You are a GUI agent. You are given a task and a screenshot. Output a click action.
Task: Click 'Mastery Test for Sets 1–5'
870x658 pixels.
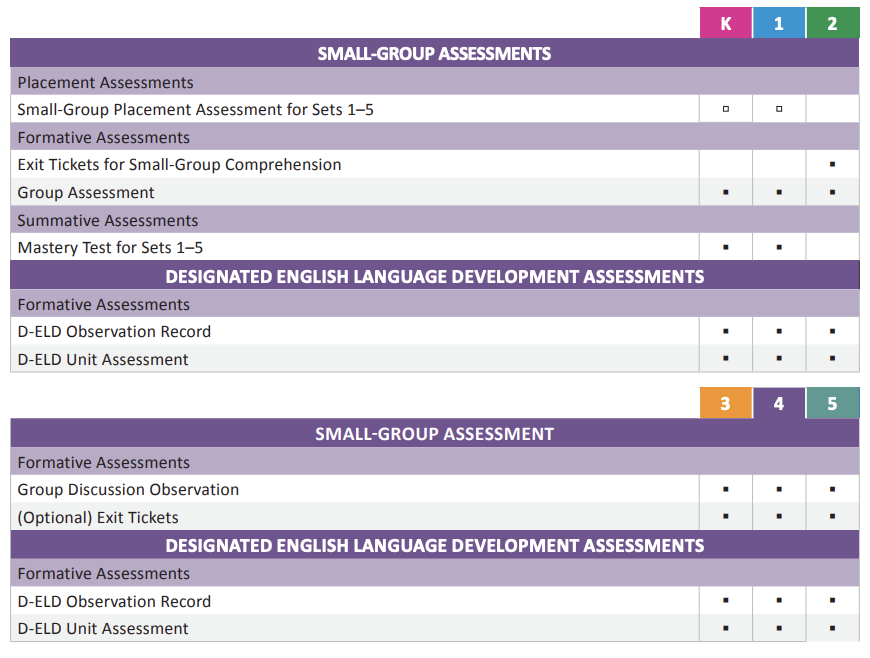point(110,247)
